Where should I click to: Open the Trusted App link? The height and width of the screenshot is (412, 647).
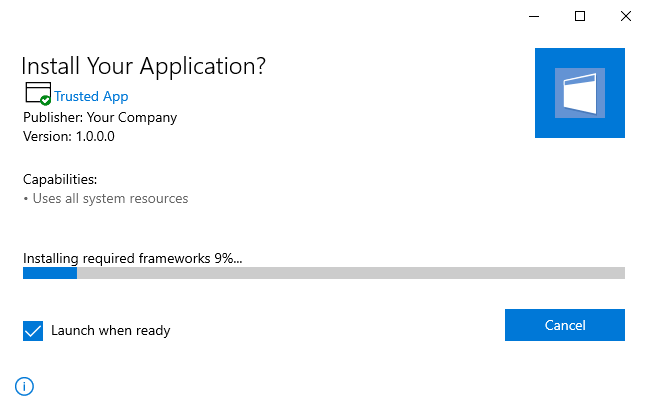click(91, 96)
